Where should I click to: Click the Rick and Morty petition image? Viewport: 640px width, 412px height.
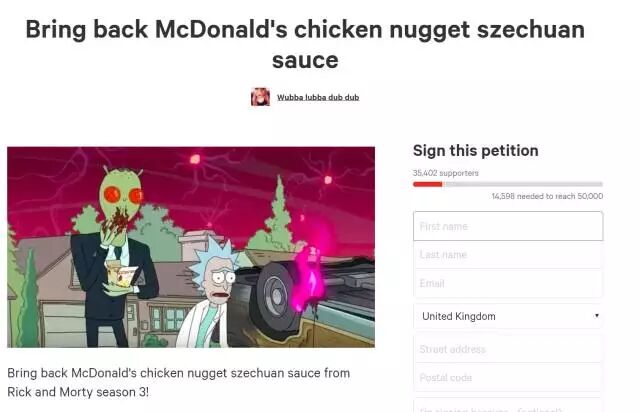[191, 247]
